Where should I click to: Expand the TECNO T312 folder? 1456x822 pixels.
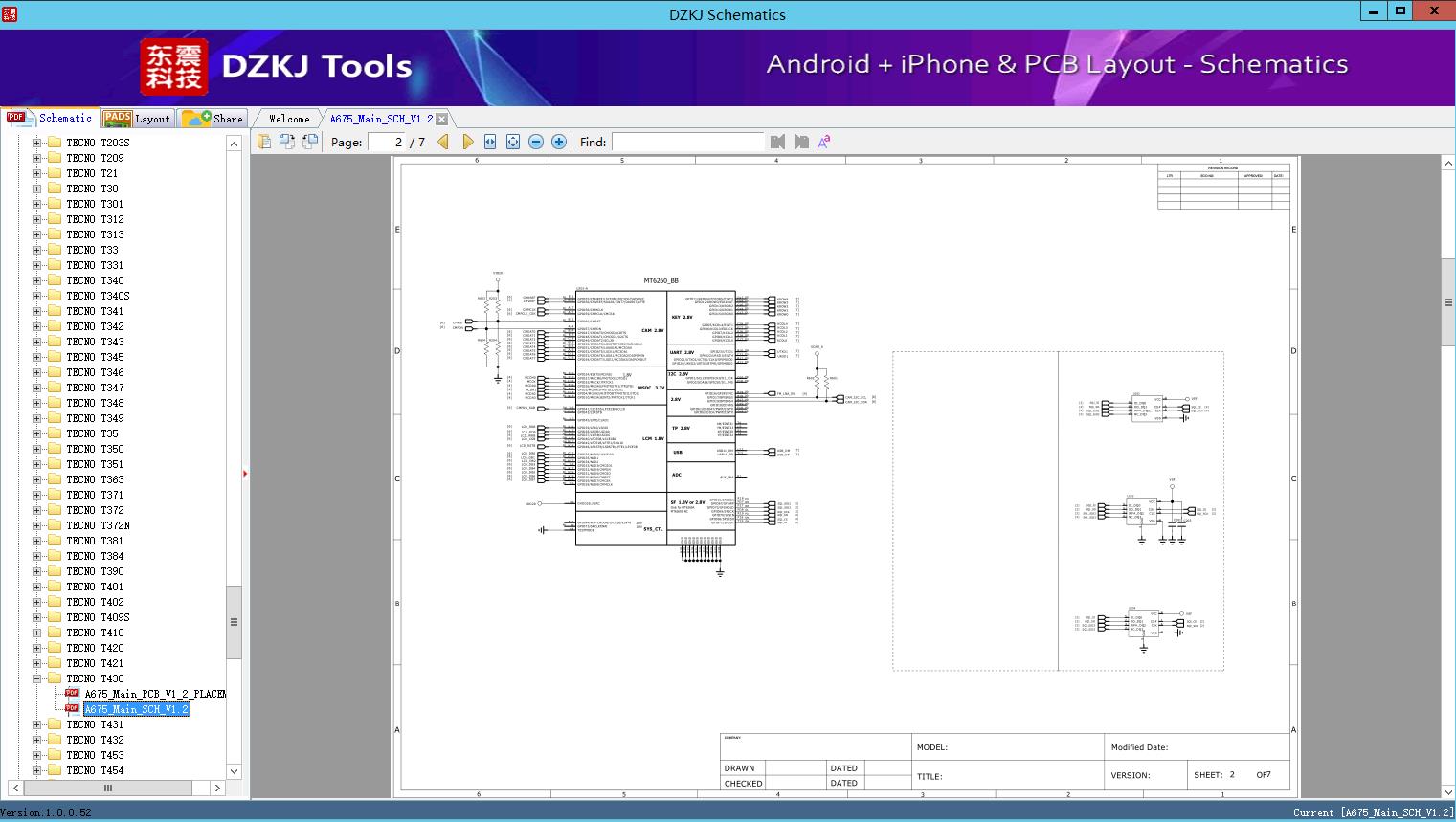coord(36,219)
